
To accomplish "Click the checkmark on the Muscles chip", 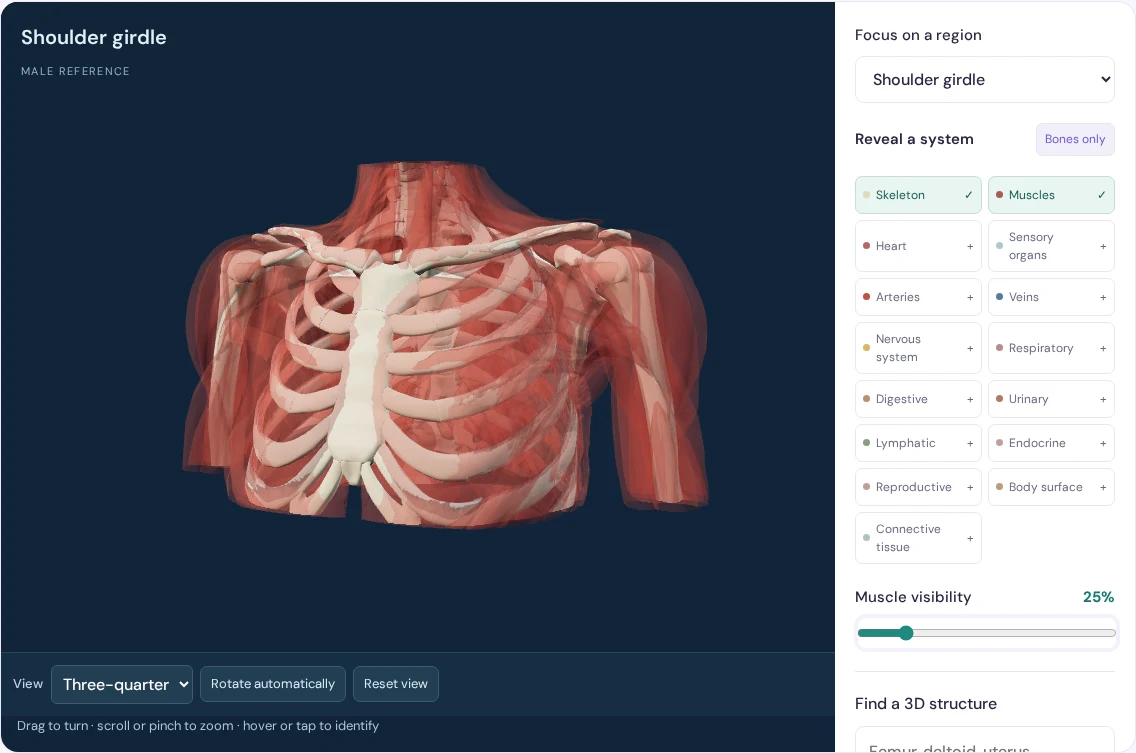I will tap(1102, 195).
